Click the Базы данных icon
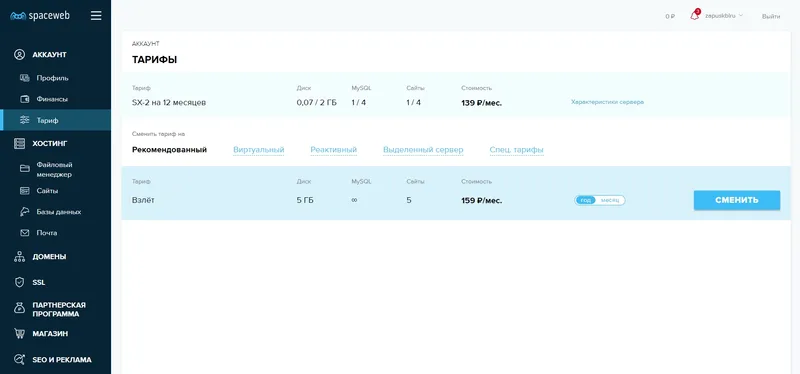Viewport: 800px width, 374px height. [x=24, y=212]
